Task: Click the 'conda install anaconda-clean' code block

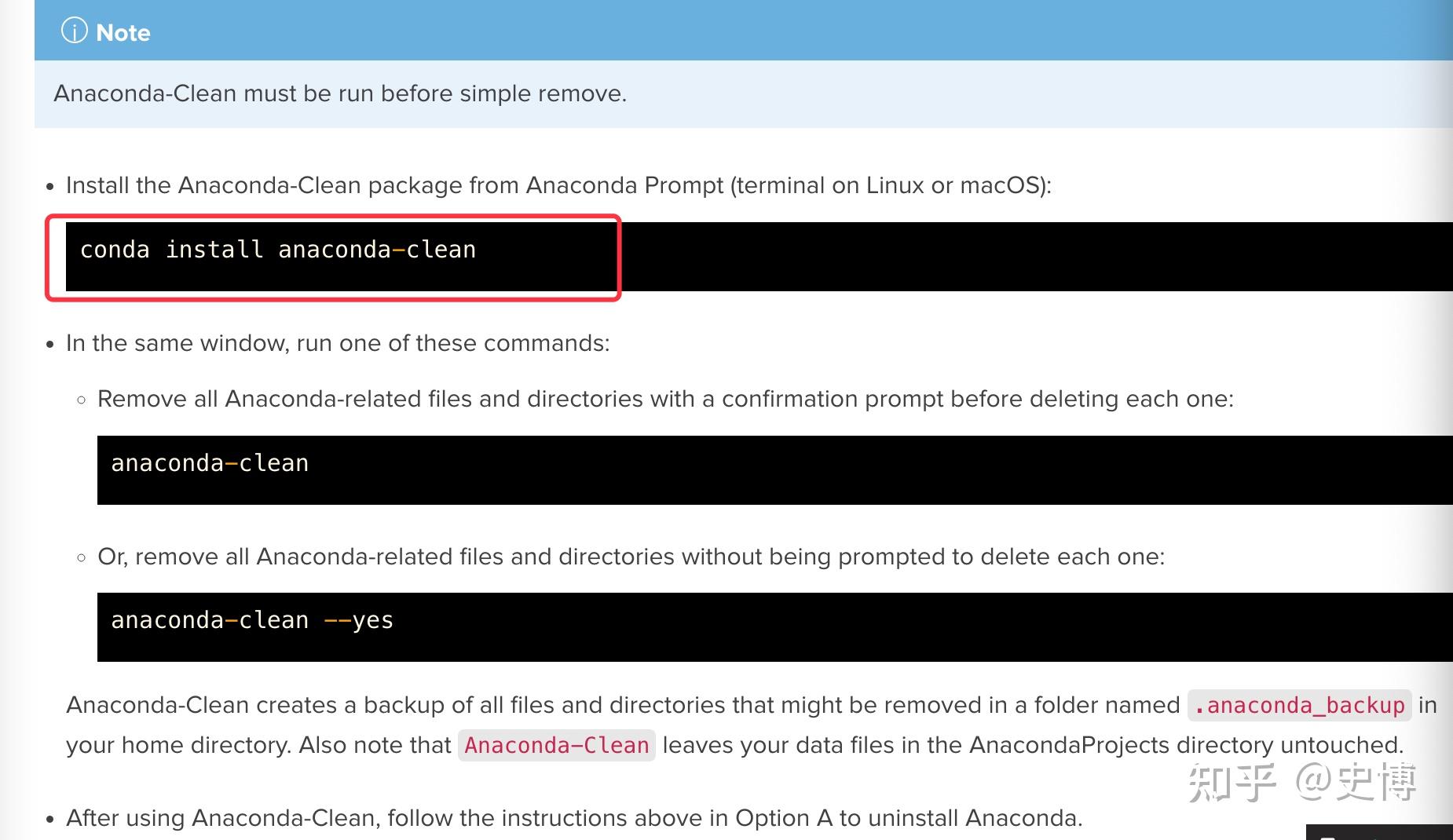Action: [278, 250]
